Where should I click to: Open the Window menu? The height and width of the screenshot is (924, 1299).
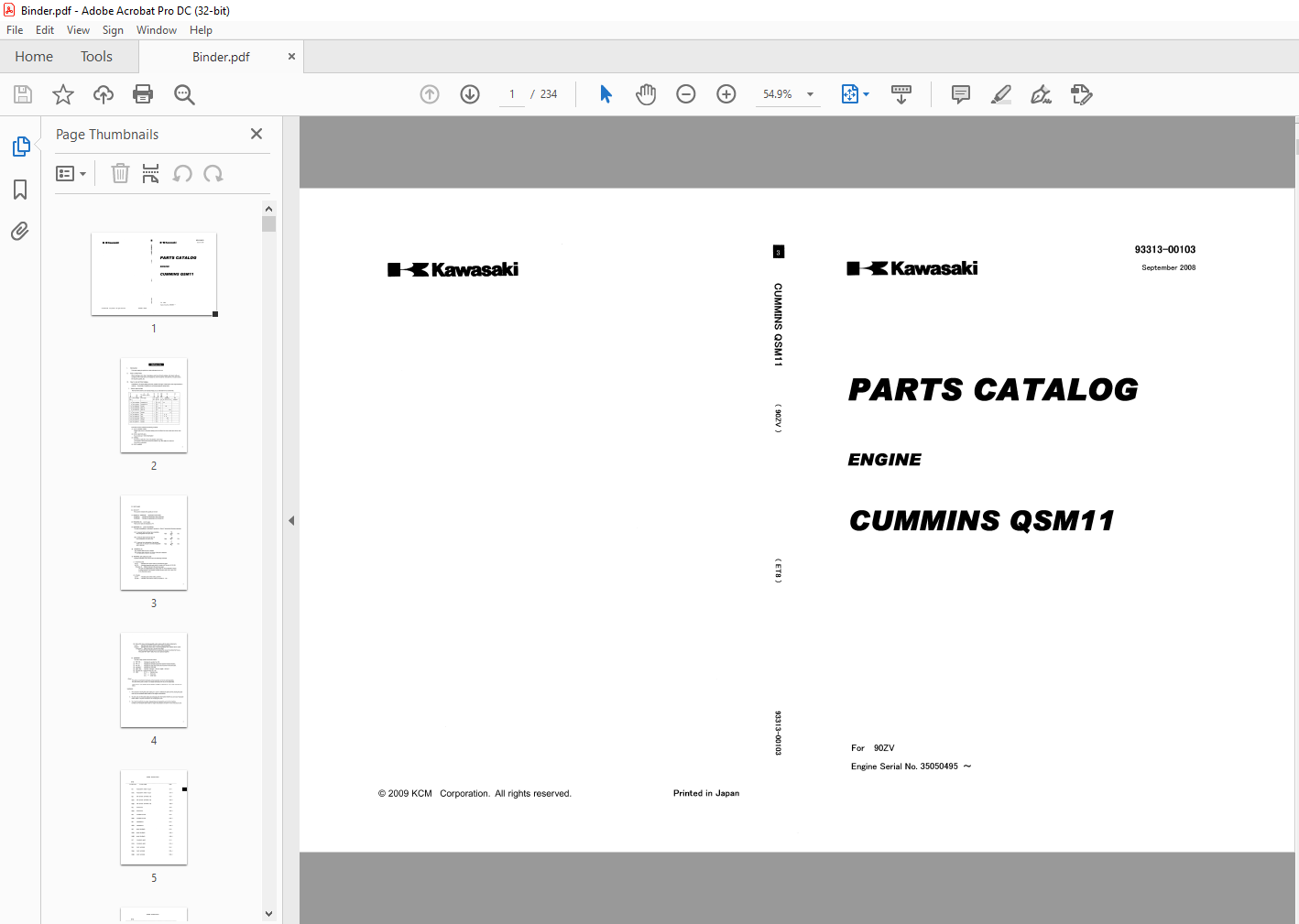157,30
